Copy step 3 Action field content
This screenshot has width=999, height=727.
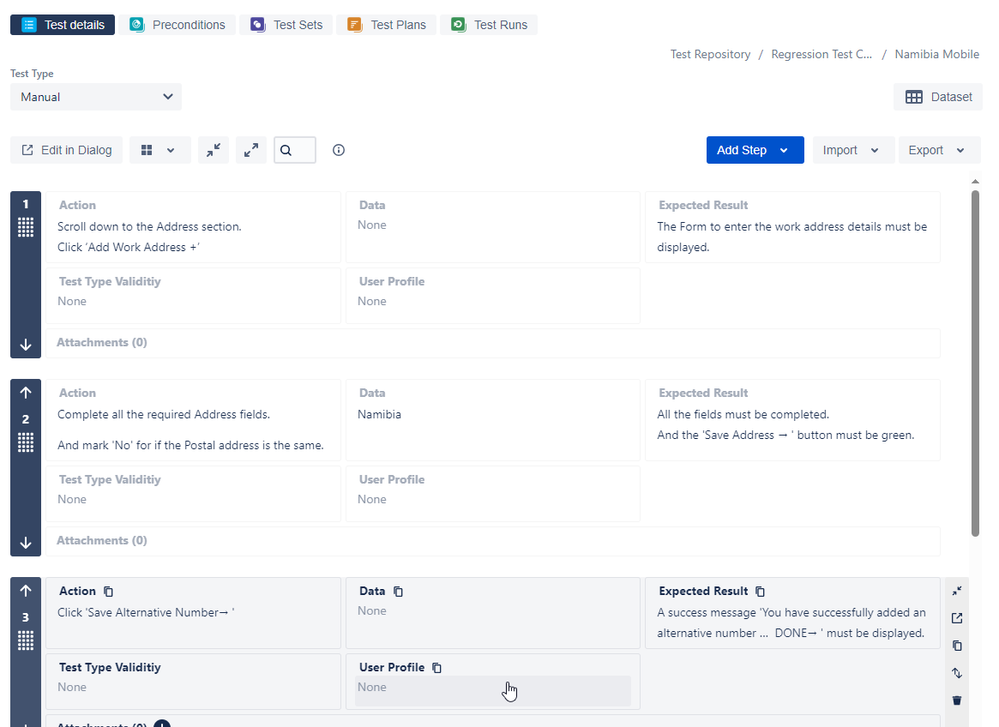pos(108,591)
